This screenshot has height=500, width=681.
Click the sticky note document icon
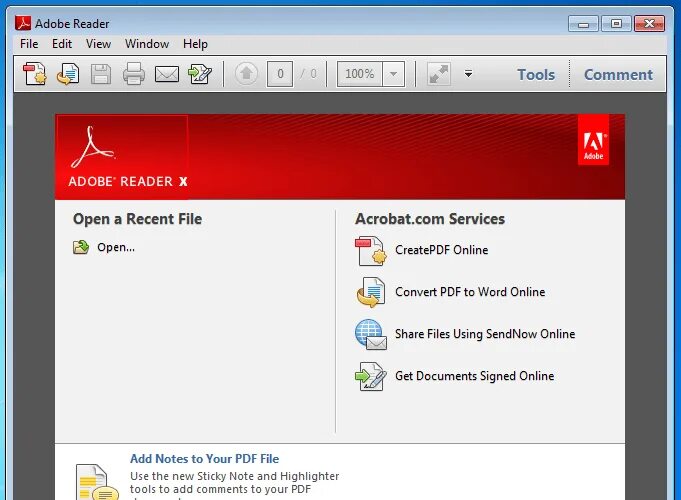click(x=96, y=482)
